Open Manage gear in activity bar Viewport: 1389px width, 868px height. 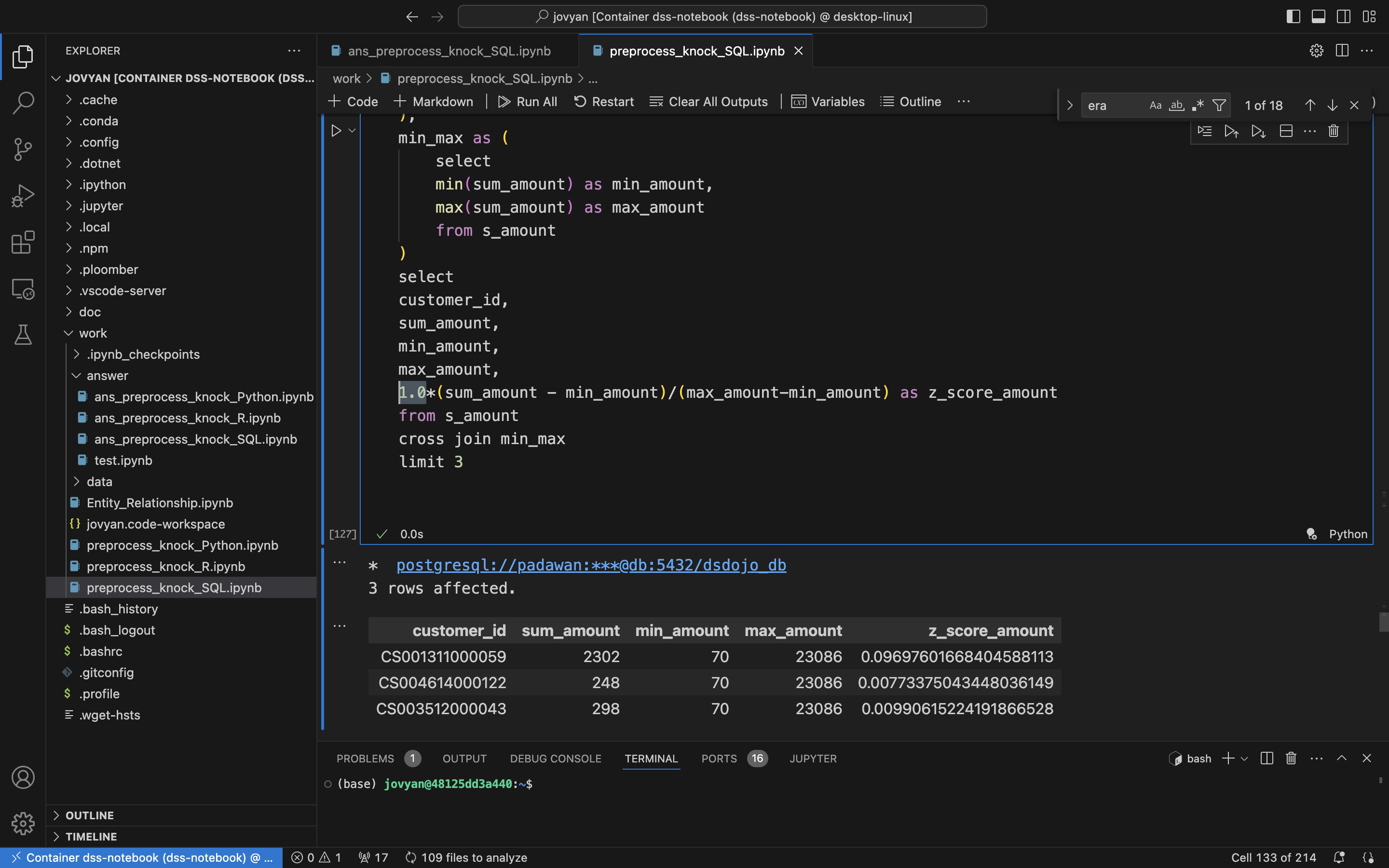pos(23,823)
